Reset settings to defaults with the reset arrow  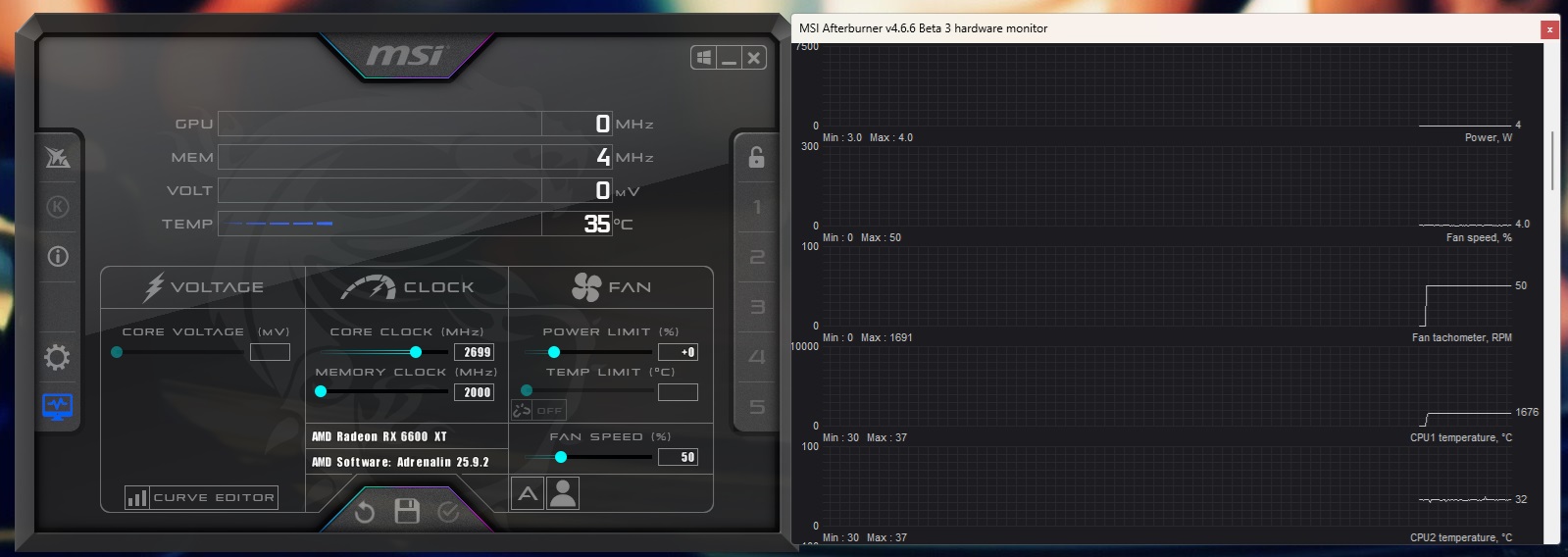click(365, 511)
